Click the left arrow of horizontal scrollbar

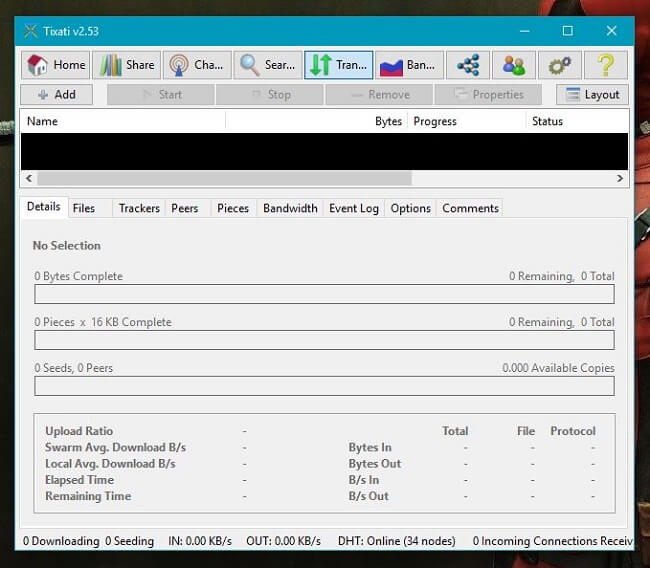pyautogui.click(x=29, y=178)
